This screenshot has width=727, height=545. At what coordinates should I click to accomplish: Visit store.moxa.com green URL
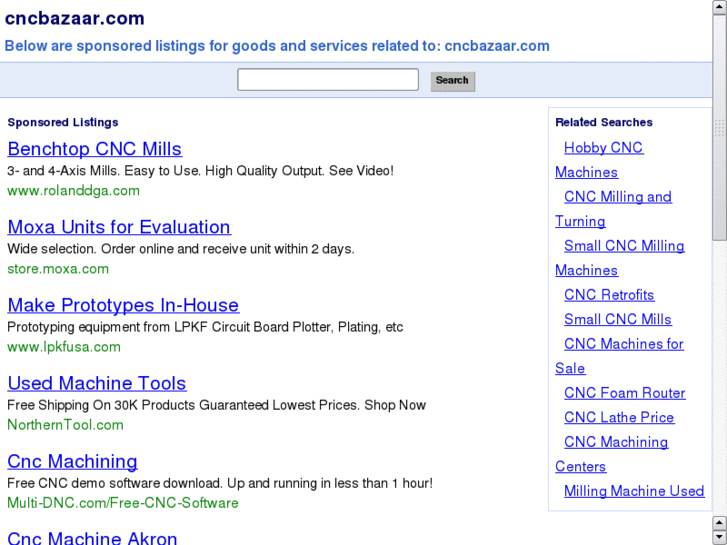(x=58, y=269)
